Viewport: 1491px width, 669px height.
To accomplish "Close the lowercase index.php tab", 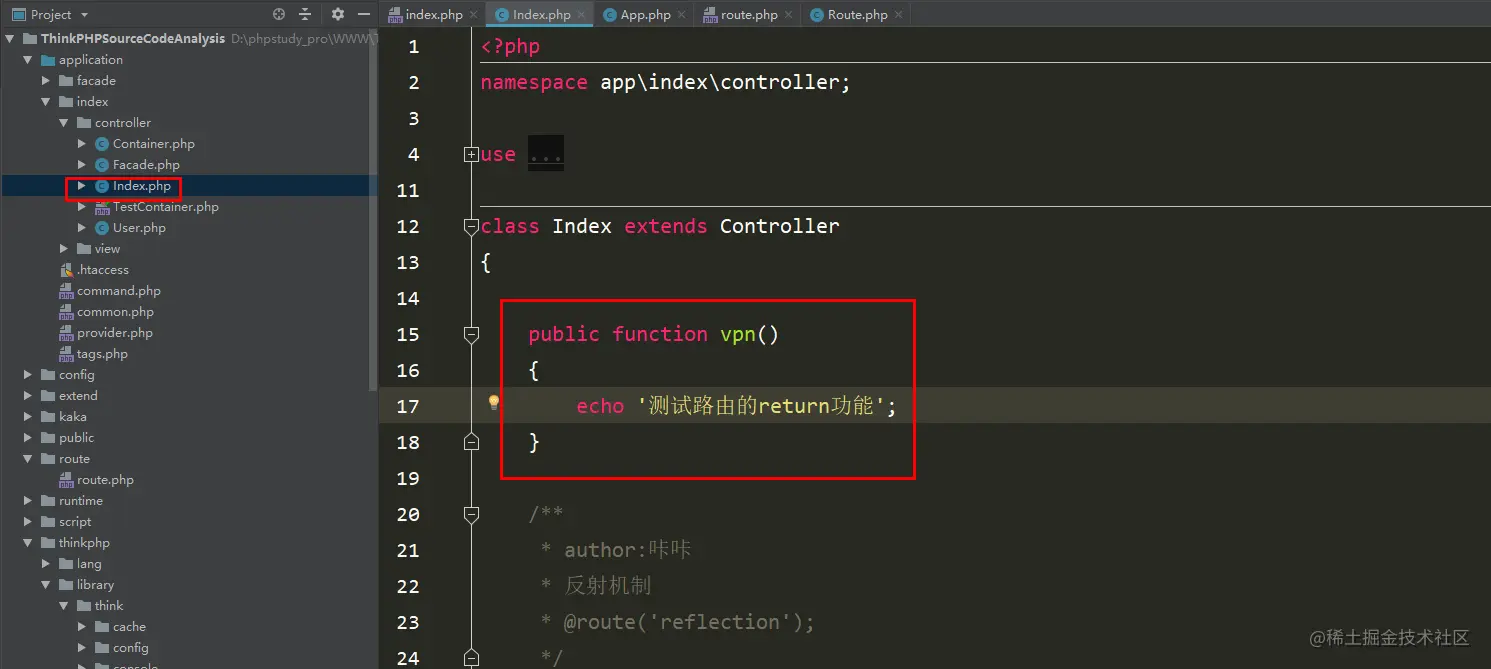I will point(473,15).
